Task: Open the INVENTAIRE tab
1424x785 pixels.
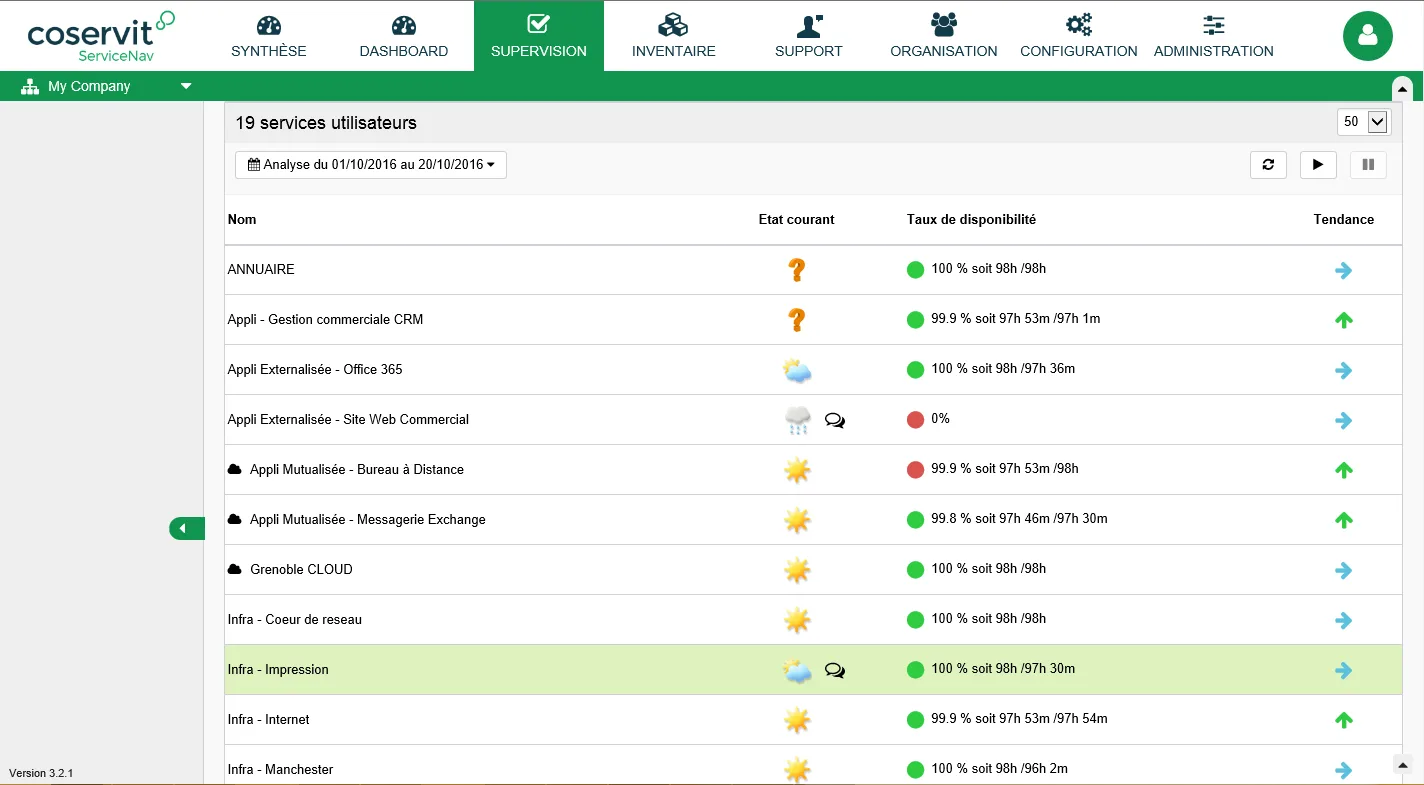Action: [x=673, y=36]
